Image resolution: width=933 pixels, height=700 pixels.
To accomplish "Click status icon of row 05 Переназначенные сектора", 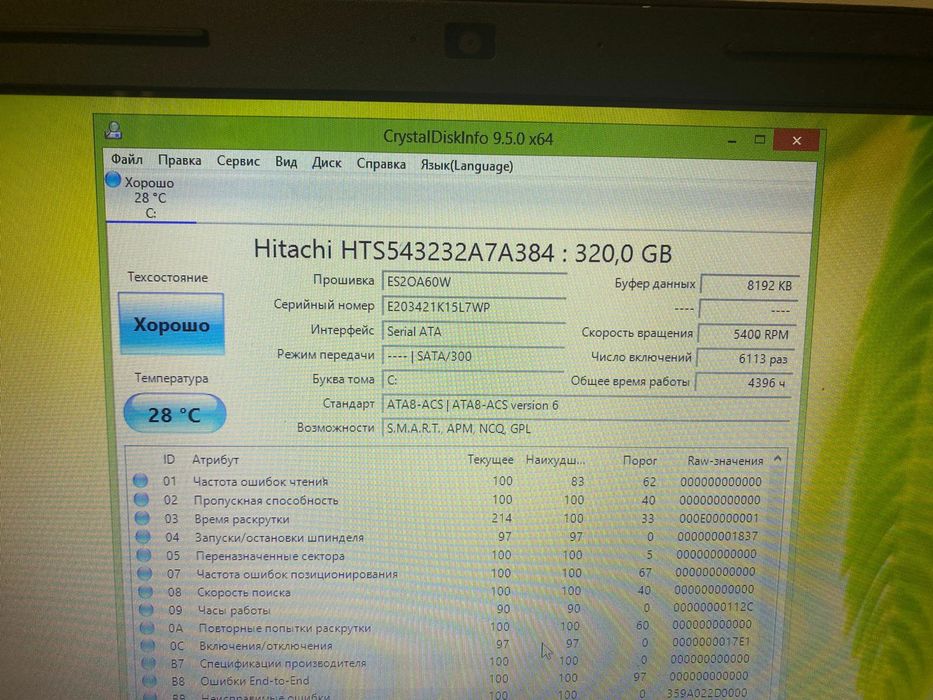I will [x=144, y=555].
